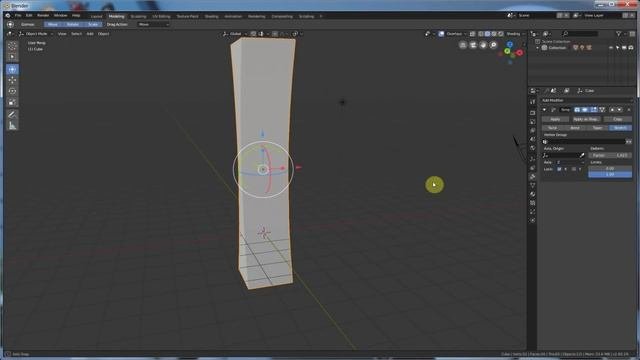Toggle Lock Y checkbox
Screen dimensions: 640x360
tap(573, 169)
